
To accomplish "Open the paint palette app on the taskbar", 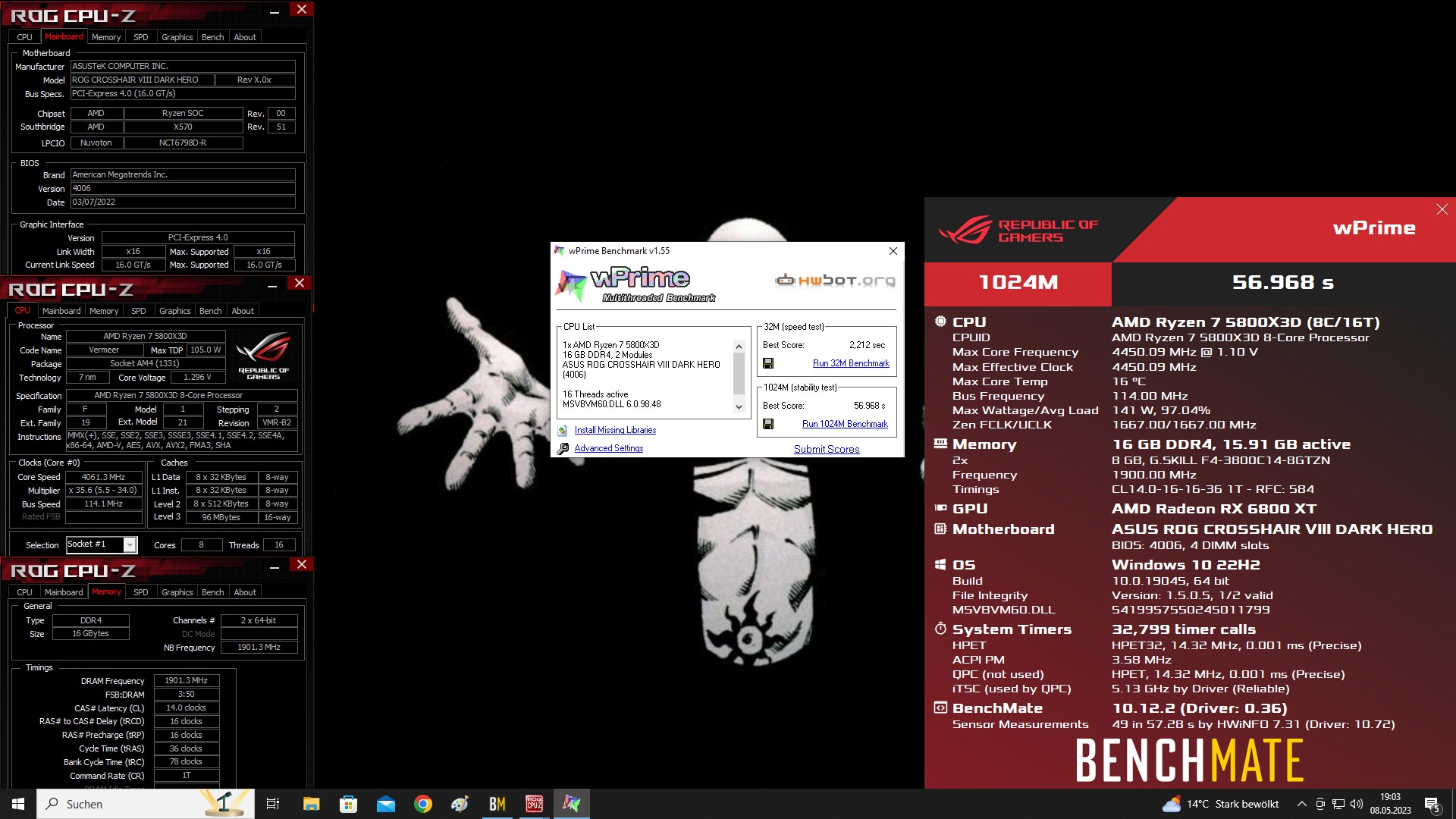I will click(460, 804).
